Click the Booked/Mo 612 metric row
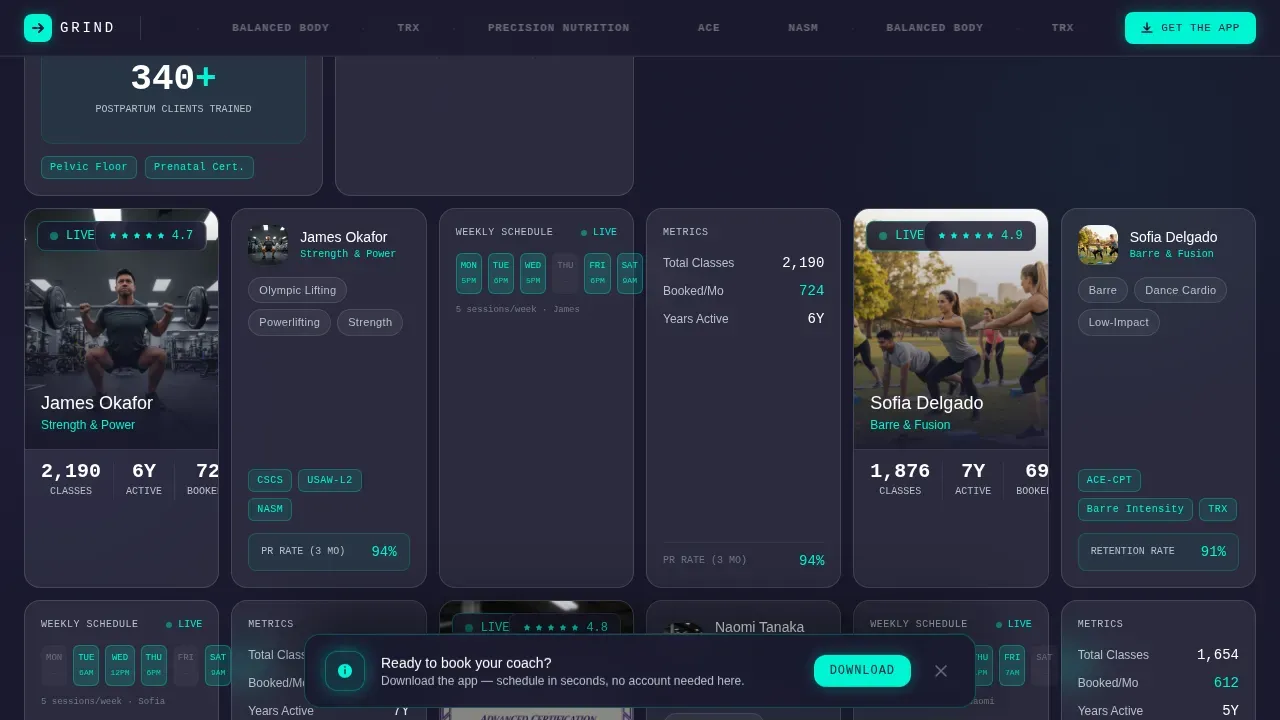The width and height of the screenshot is (1280, 720). tap(1158, 683)
